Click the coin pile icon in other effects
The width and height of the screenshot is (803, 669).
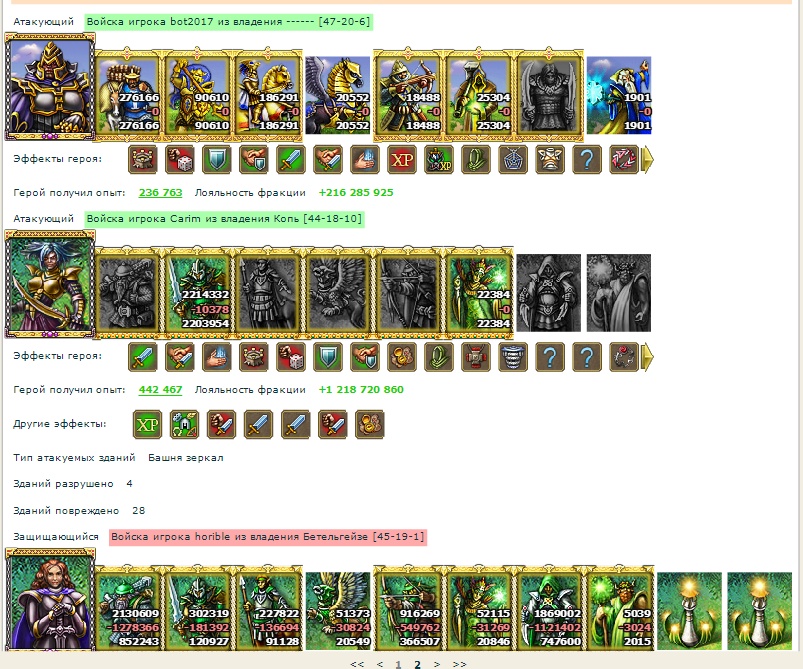point(369,425)
